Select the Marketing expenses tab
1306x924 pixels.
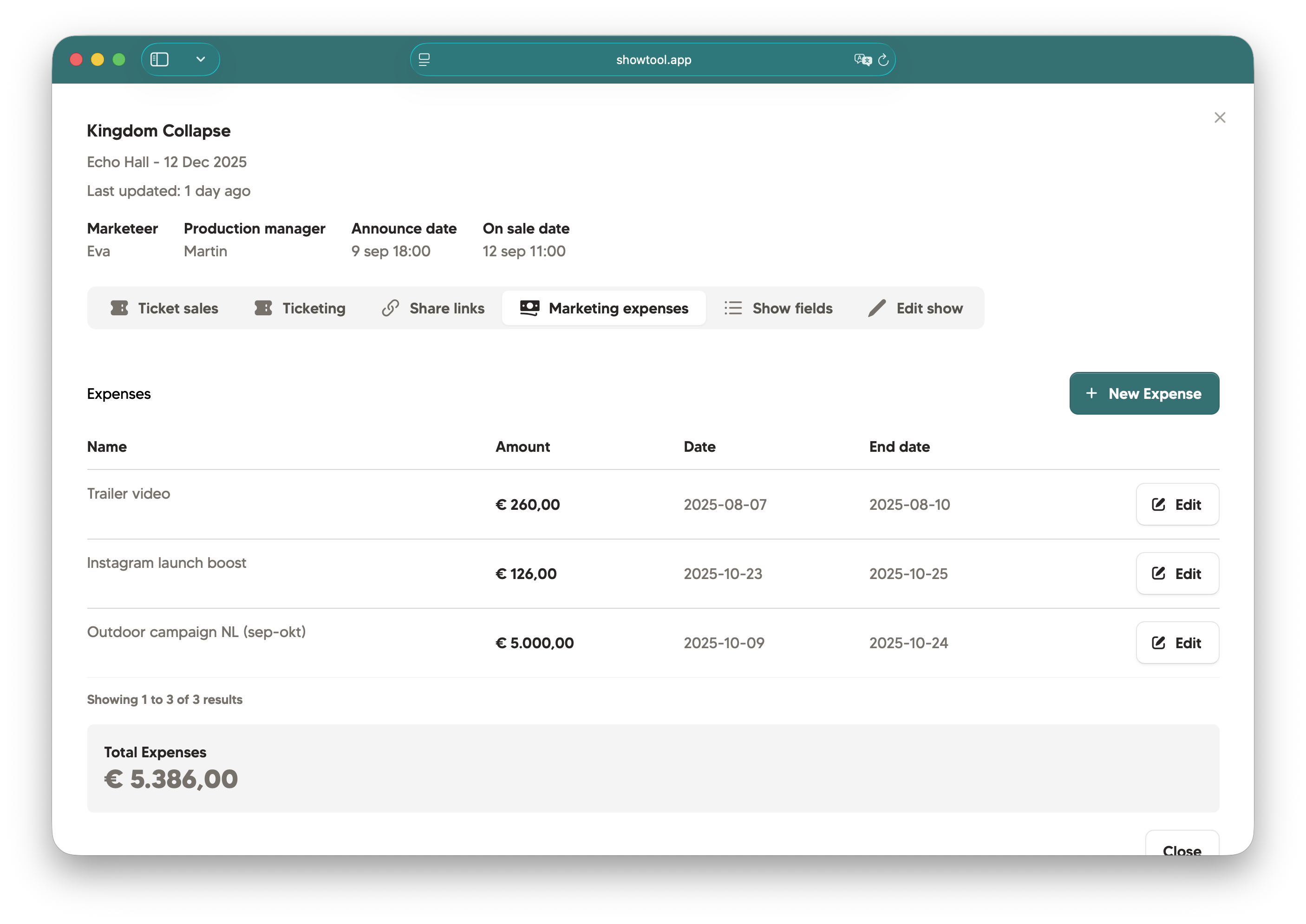[x=604, y=308]
